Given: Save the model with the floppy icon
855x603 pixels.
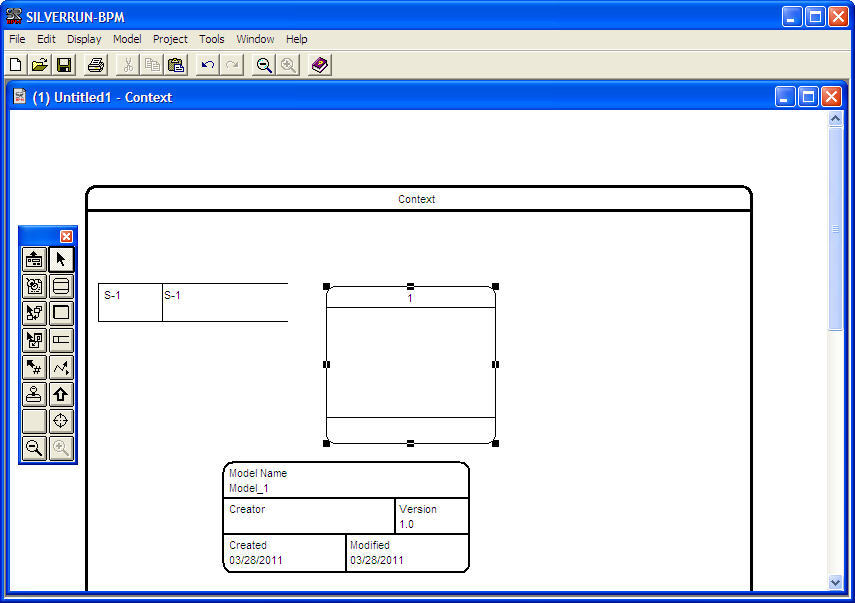Looking at the screenshot, I should coord(64,65).
